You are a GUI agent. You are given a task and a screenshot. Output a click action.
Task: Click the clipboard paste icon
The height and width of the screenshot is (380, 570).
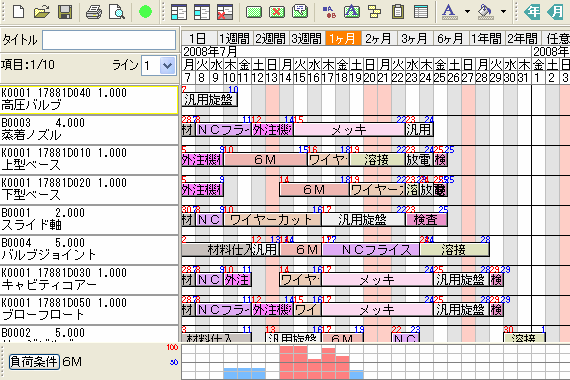(398, 12)
